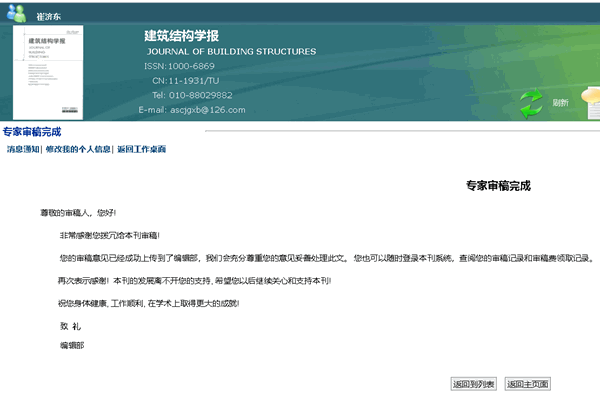This screenshot has width=600, height=398.
Task: Click the username 崔济东
Action: [49, 16]
